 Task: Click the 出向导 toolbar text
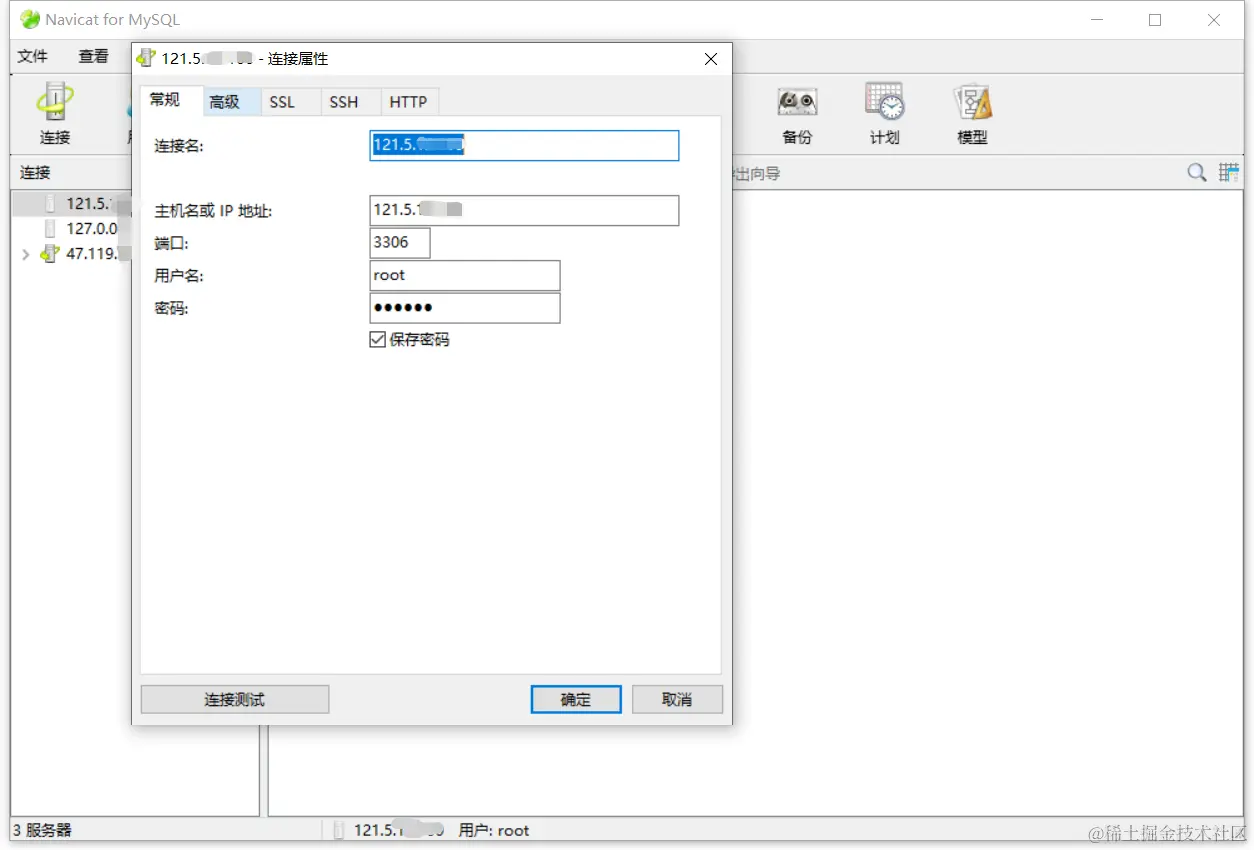[757, 173]
